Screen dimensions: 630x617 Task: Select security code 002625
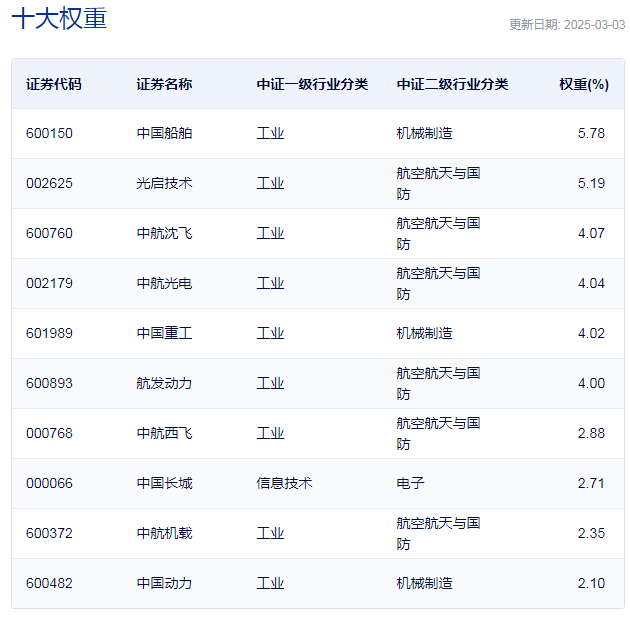49,184
